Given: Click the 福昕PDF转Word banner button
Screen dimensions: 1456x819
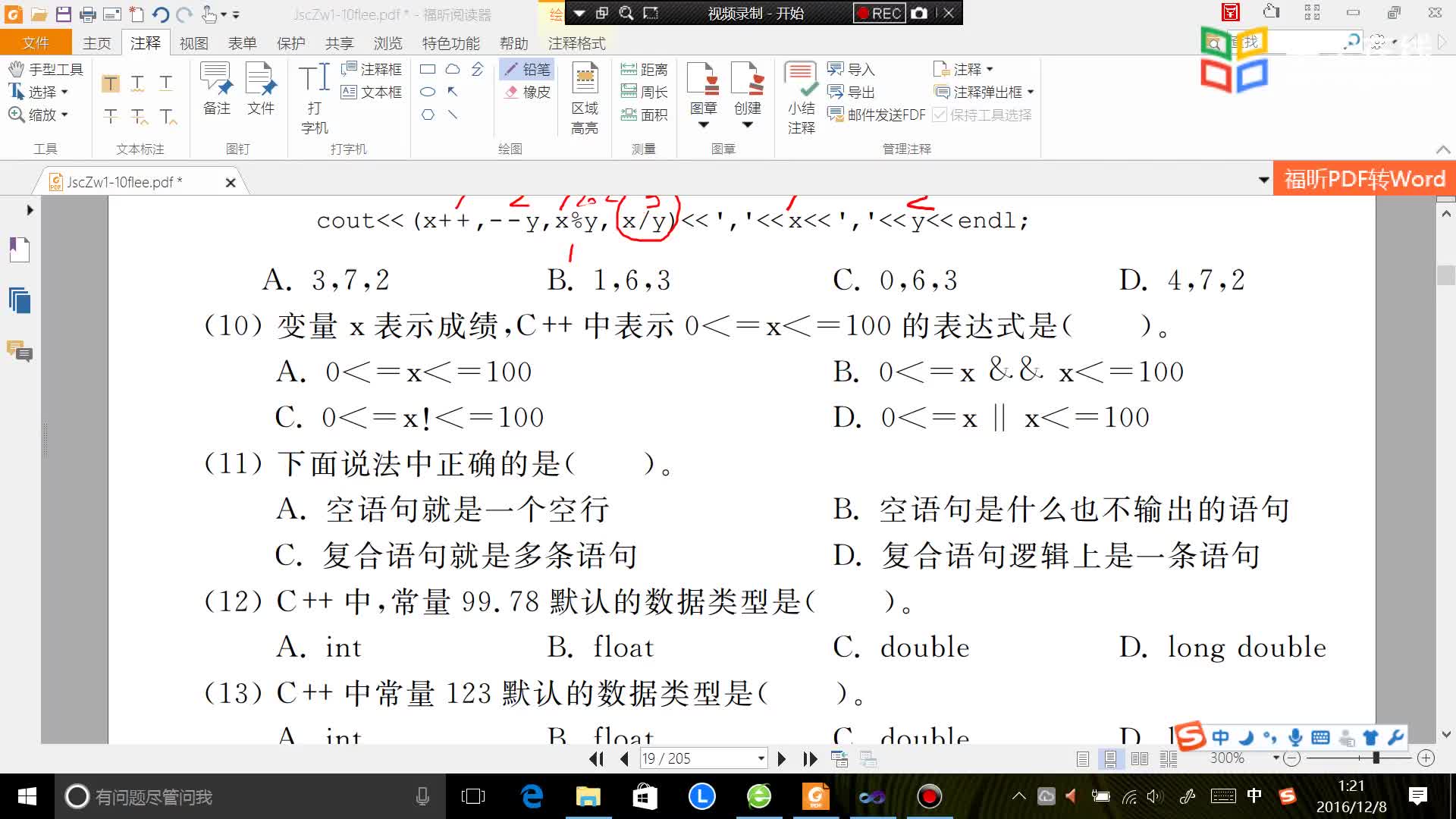Looking at the screenshot, I should point(1364,179).
